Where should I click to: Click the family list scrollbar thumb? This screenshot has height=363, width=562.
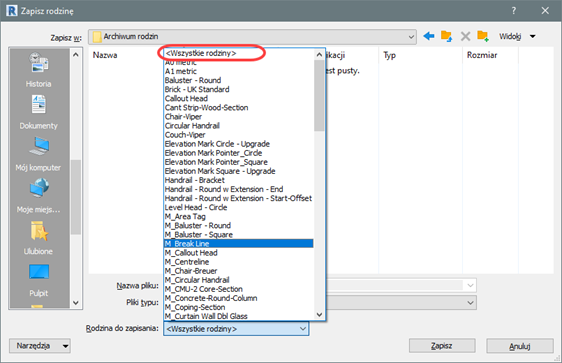click(319, 95)
